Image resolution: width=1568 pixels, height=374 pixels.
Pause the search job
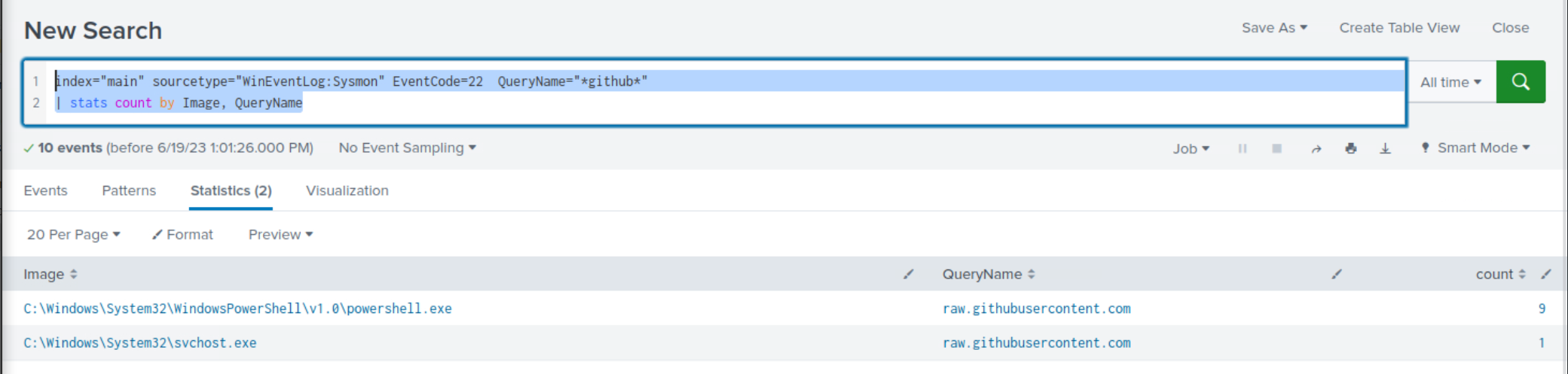click(x=1242, y=148)
